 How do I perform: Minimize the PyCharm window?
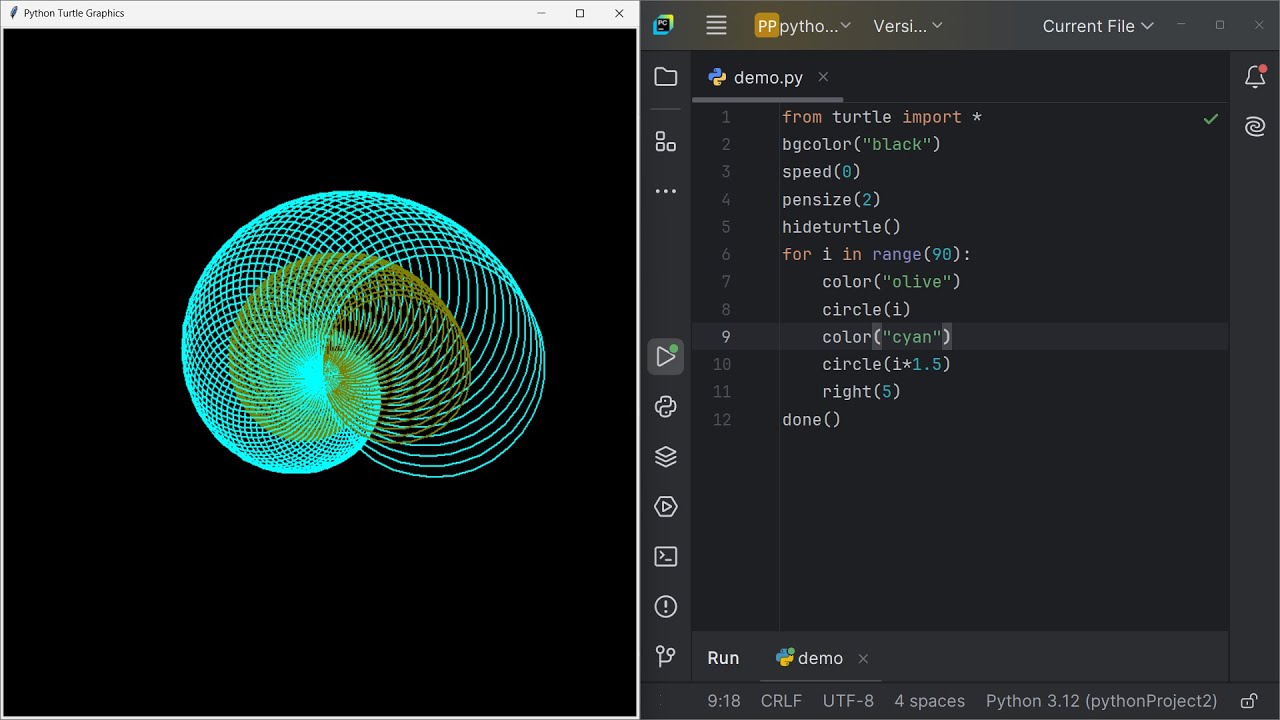(x=1181, y=25)
